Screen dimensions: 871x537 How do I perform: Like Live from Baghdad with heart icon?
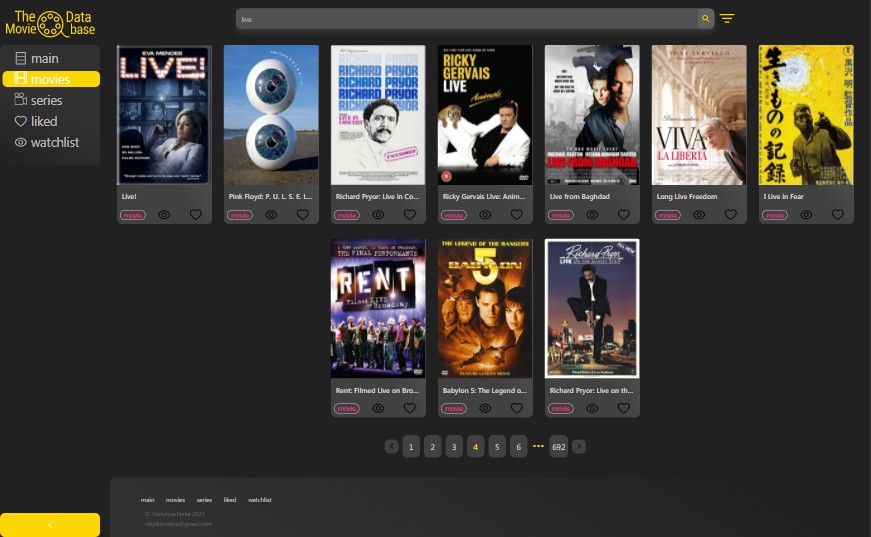tap(624, 214)
